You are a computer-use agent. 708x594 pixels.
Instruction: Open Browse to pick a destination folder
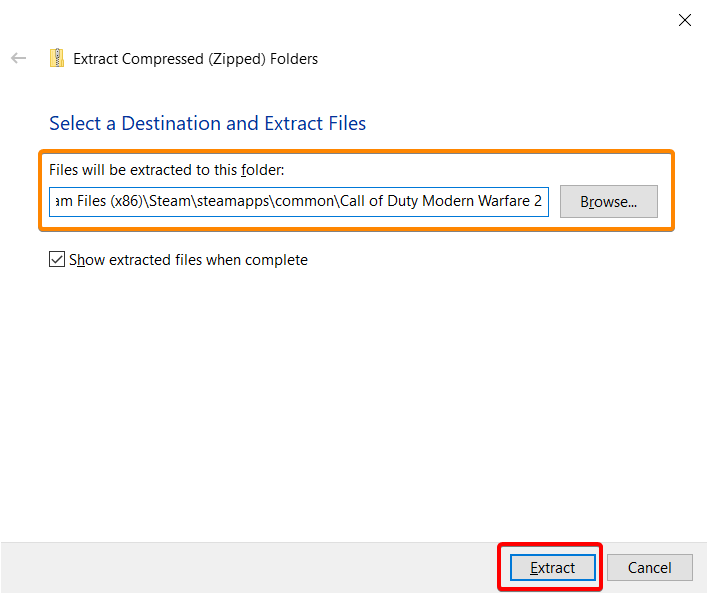(609, 201)
